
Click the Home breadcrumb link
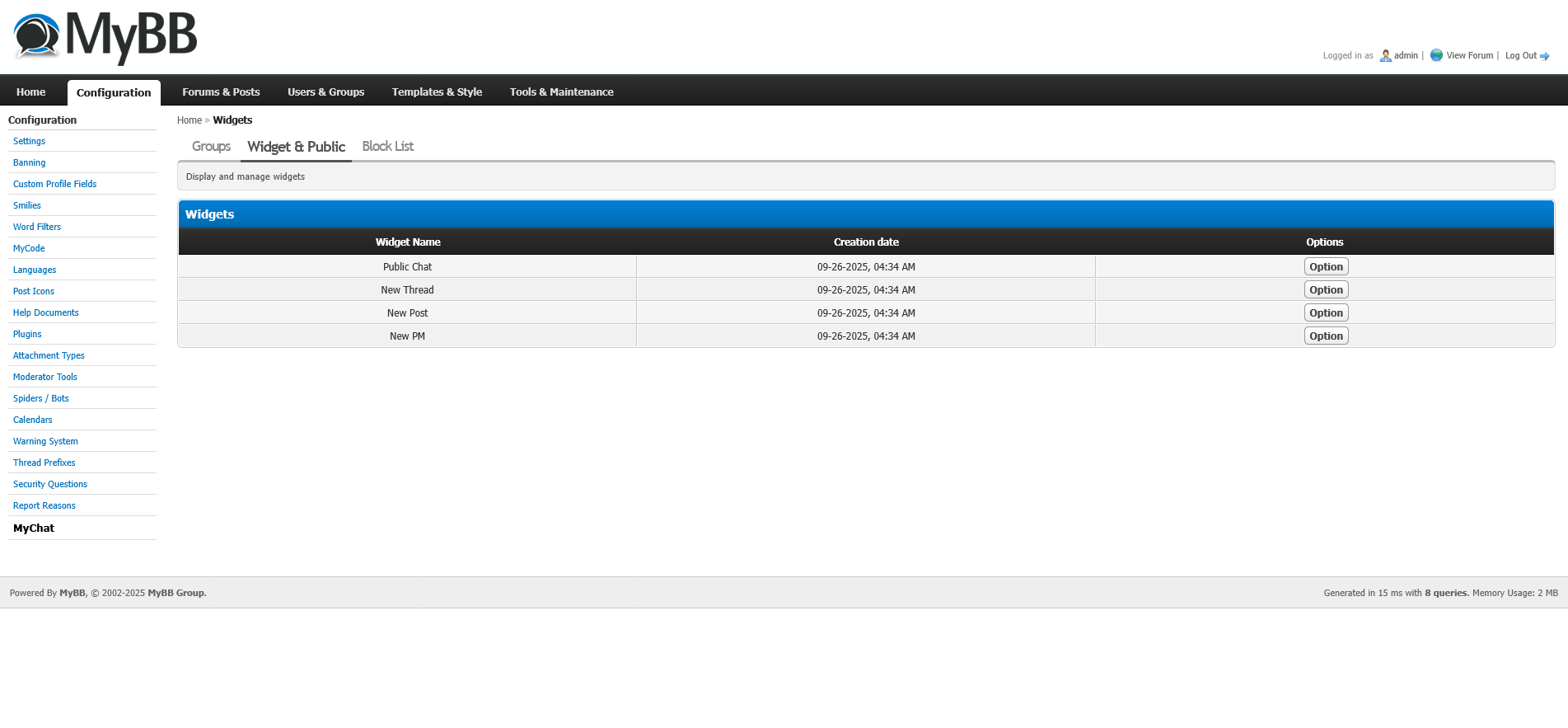tap(189, 120)
